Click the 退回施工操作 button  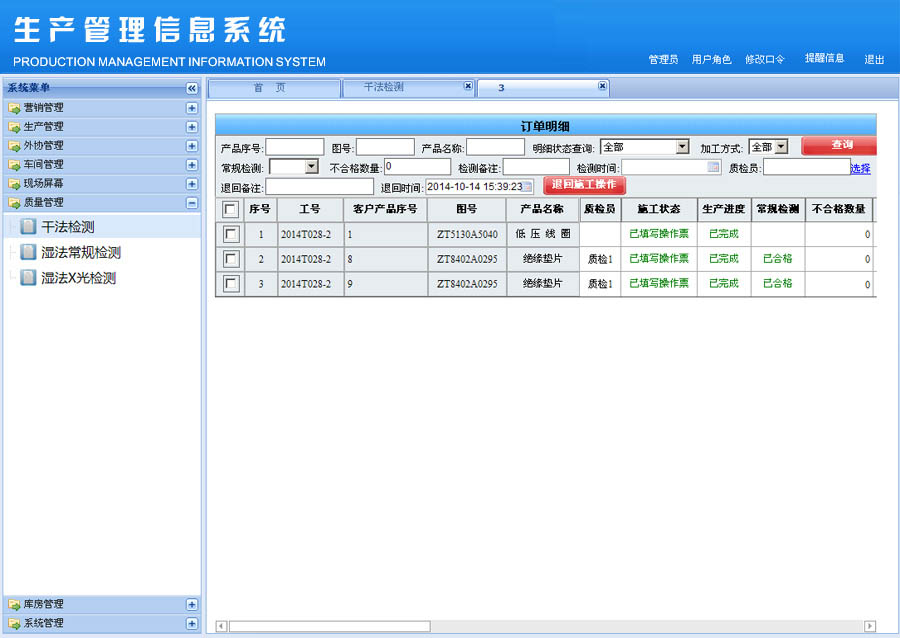point(584,185)
